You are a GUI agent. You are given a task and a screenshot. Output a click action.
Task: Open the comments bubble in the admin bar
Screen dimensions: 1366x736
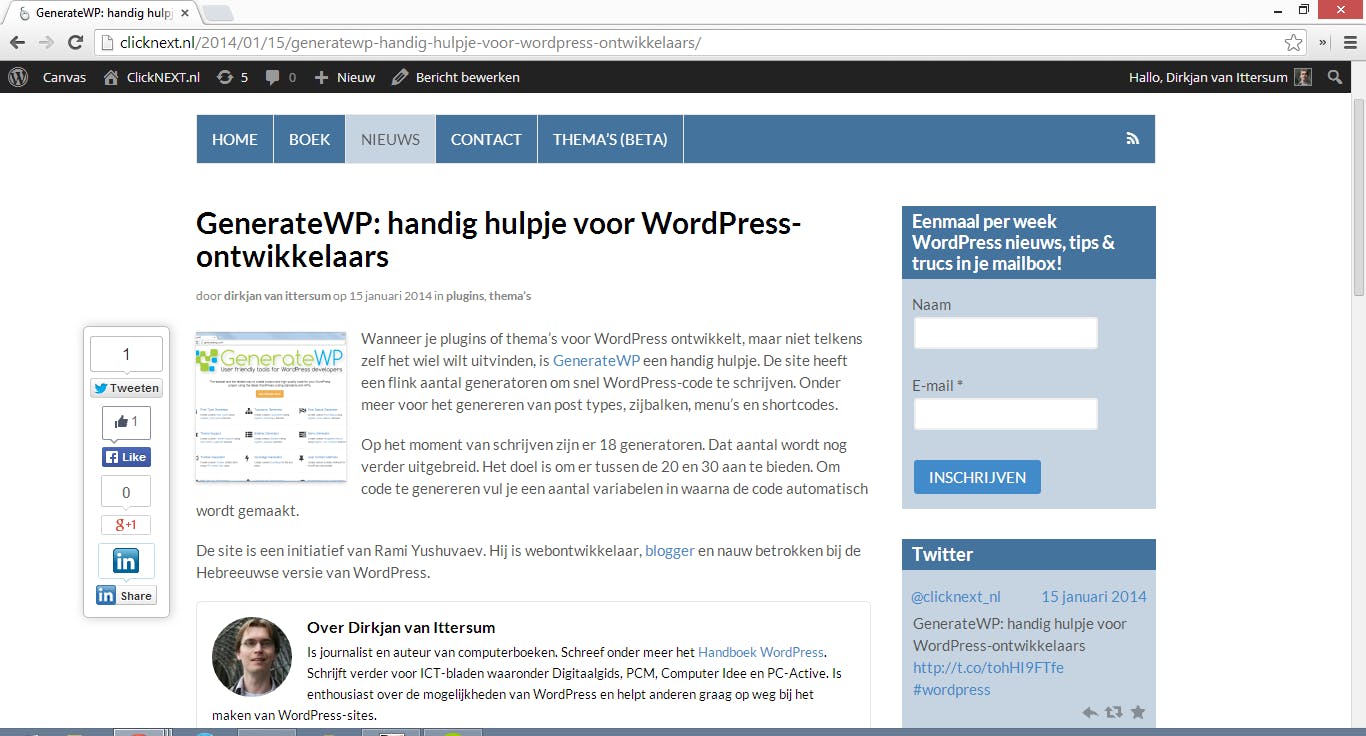click(x=281, y=77)
